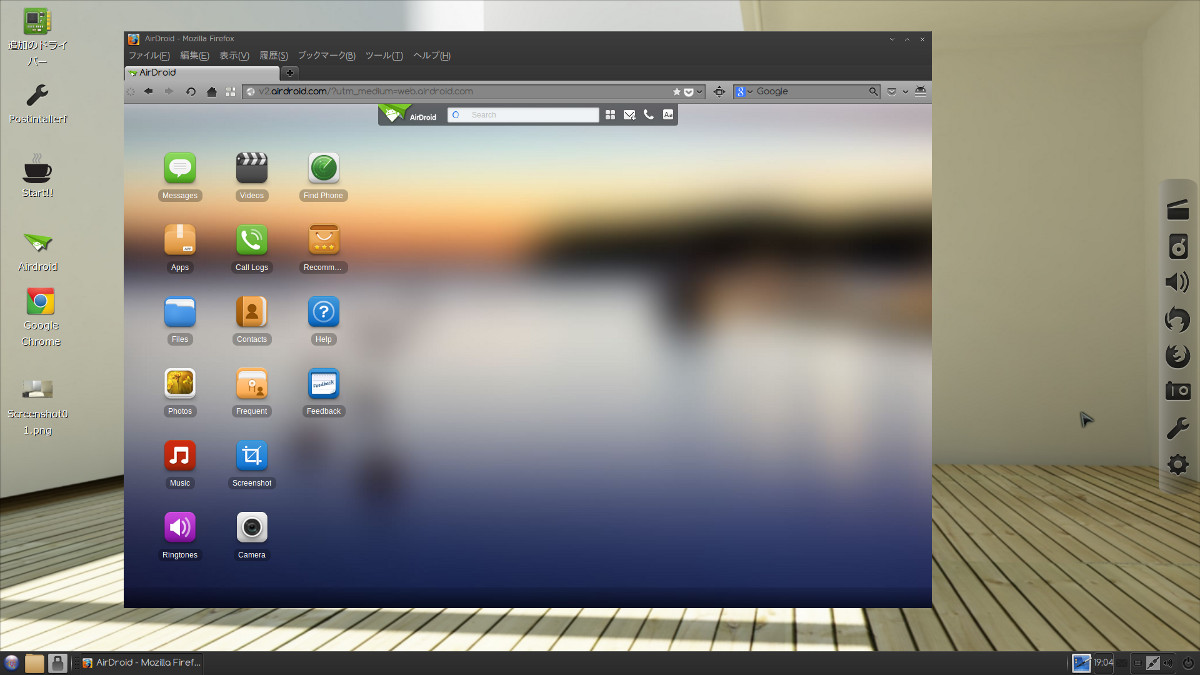Select the Airdroid desktop shortcut
The width and height of the screenshot is (1200, 675).
point(38,251)
